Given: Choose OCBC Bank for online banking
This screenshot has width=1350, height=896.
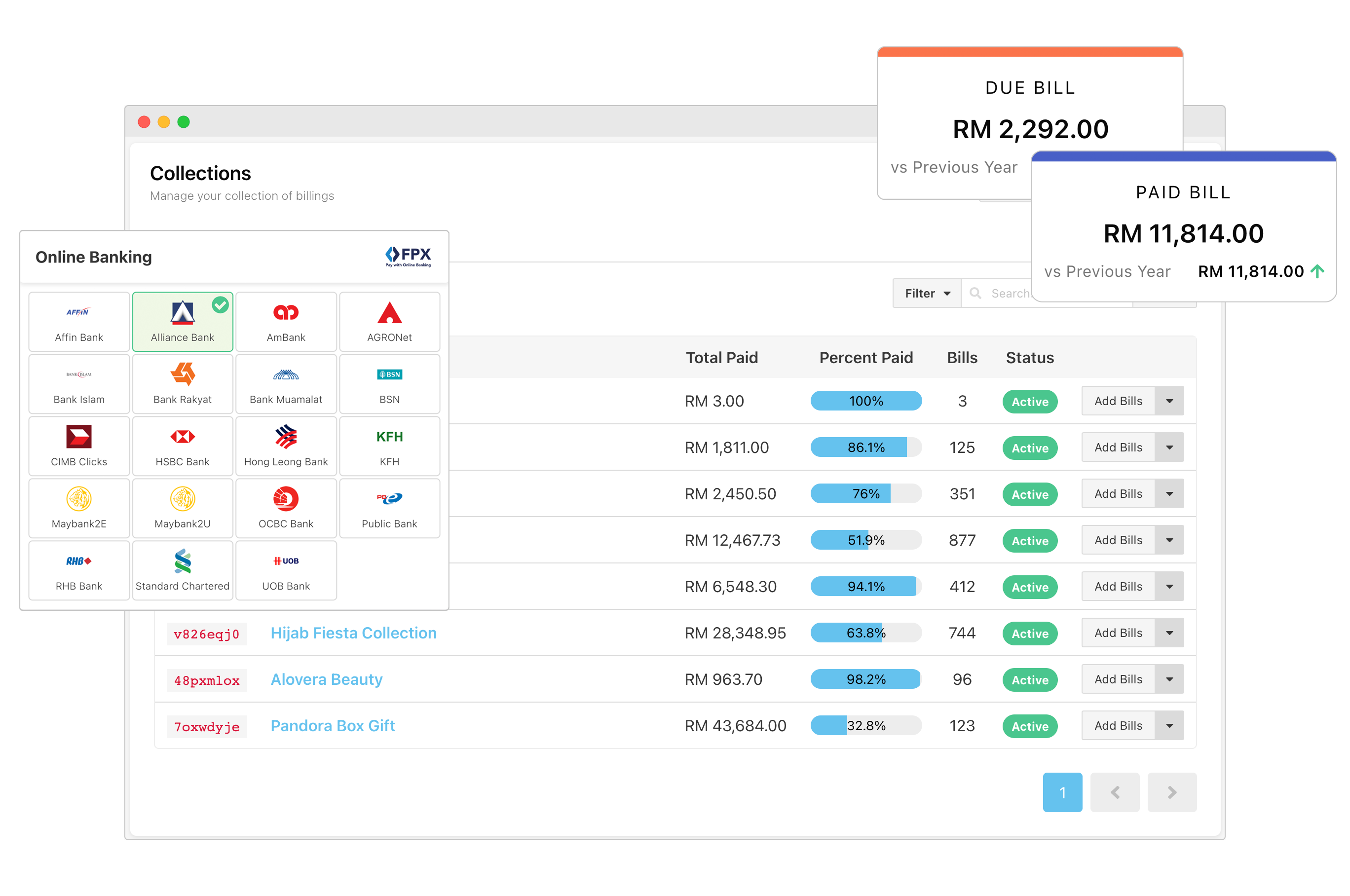Looking at the screenshot, I should point(286,508).
